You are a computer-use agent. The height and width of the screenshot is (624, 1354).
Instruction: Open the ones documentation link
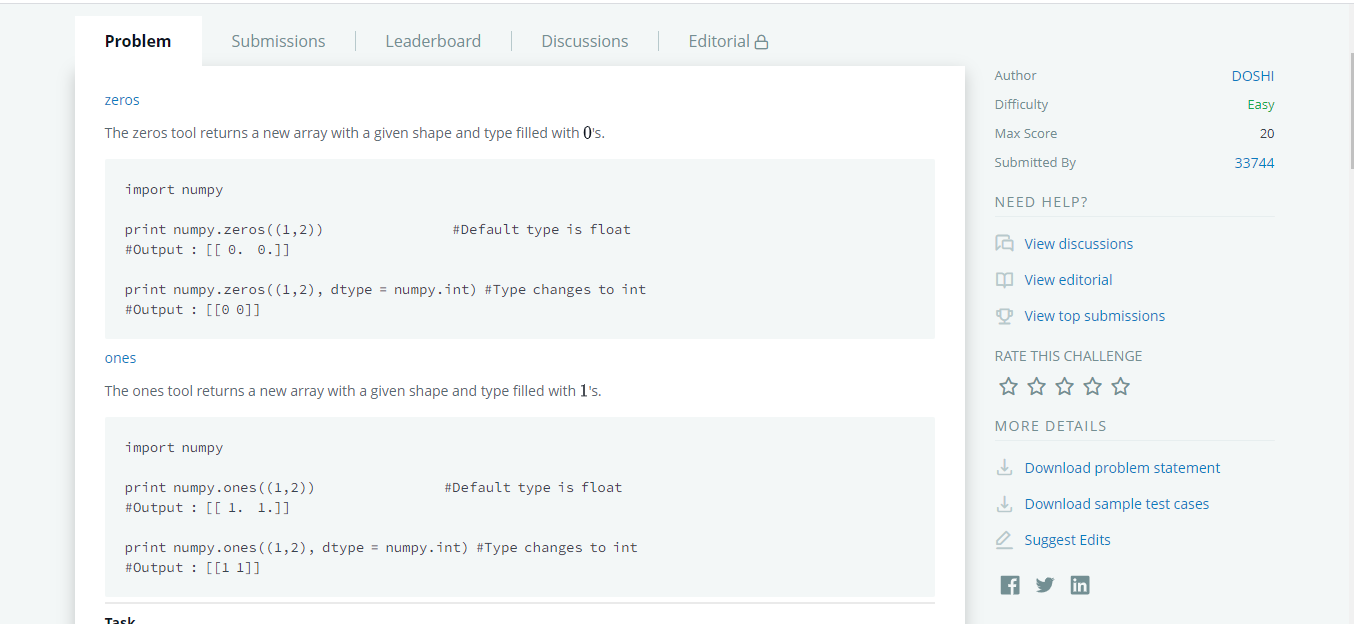click(x=120, y=357)
